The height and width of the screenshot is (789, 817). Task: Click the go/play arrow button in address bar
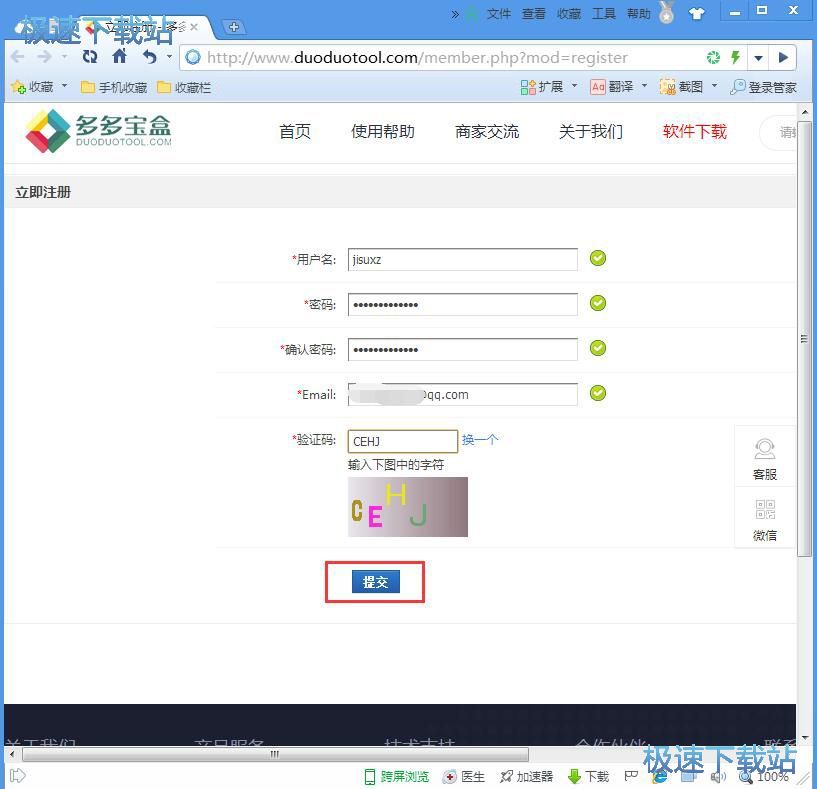783,57
